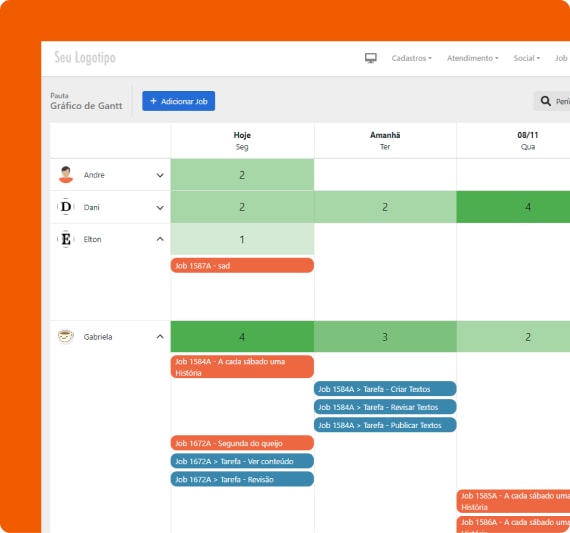Screen dimensions: 570x533
Task: Click Dani's D avatar icon
Action: pyautogui.click(x=66, y=207)
